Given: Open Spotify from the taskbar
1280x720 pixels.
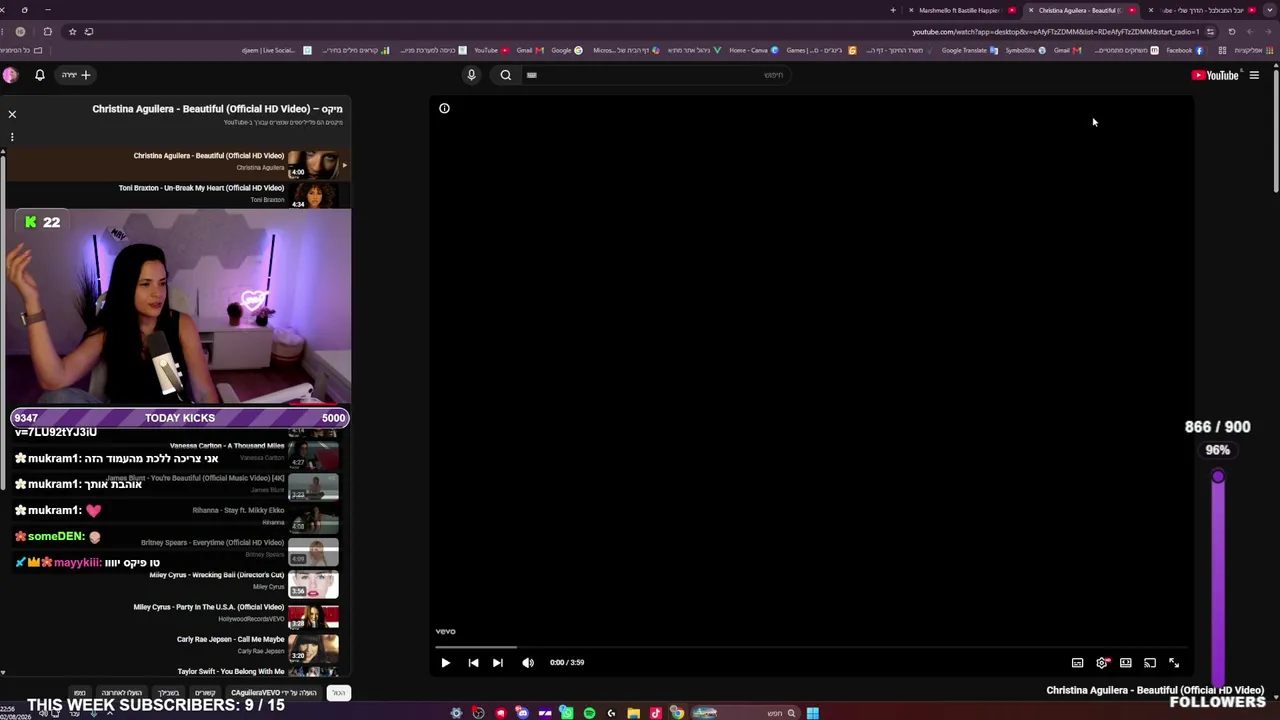Looking at the screenshot, I should [589, 713].
